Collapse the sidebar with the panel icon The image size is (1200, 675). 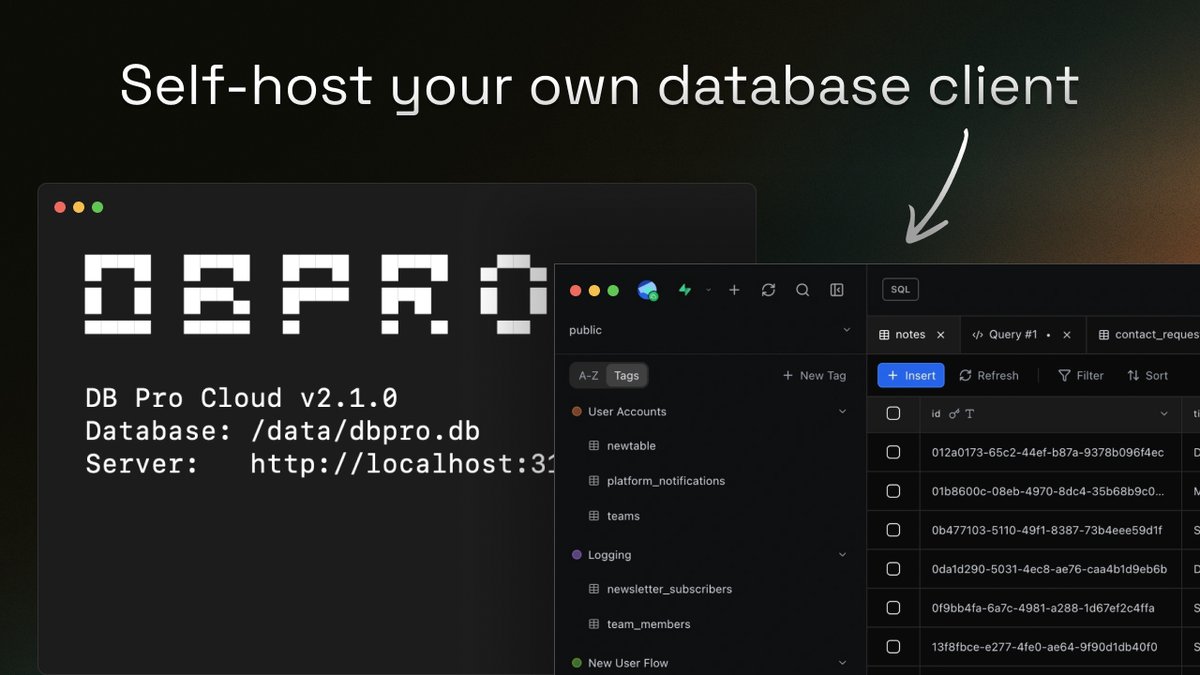pos(837,290)
